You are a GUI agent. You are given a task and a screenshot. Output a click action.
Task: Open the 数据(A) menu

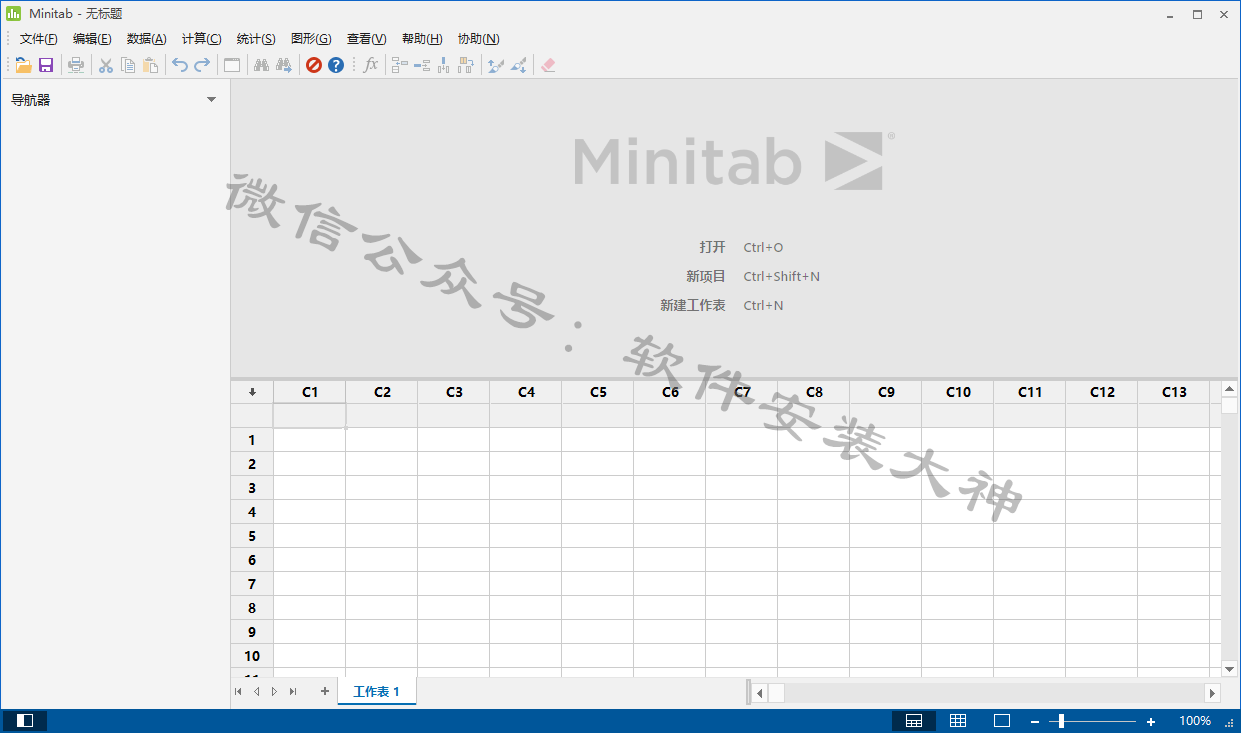(x=146, y=39)
